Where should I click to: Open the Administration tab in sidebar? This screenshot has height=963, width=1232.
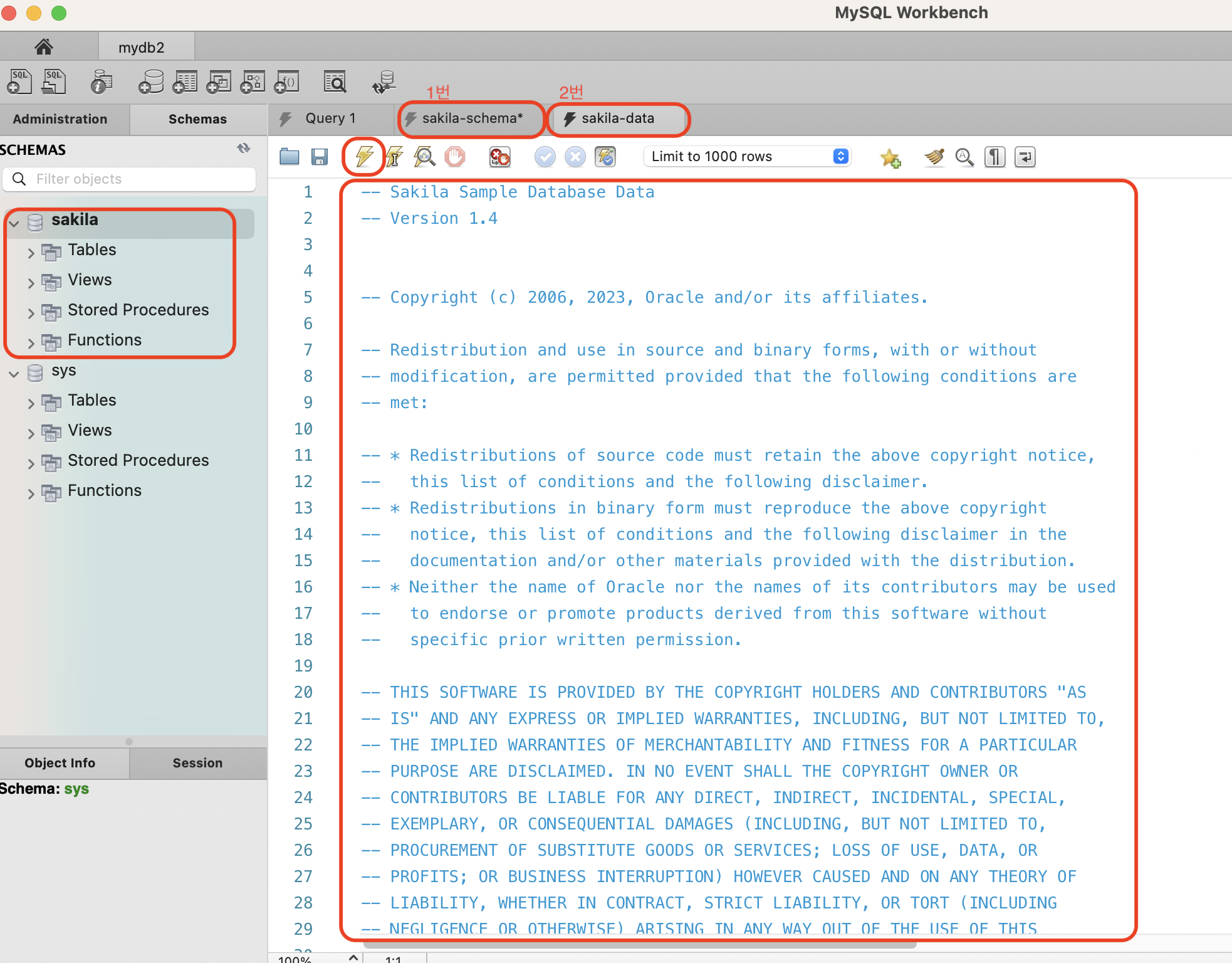point(60,119)
